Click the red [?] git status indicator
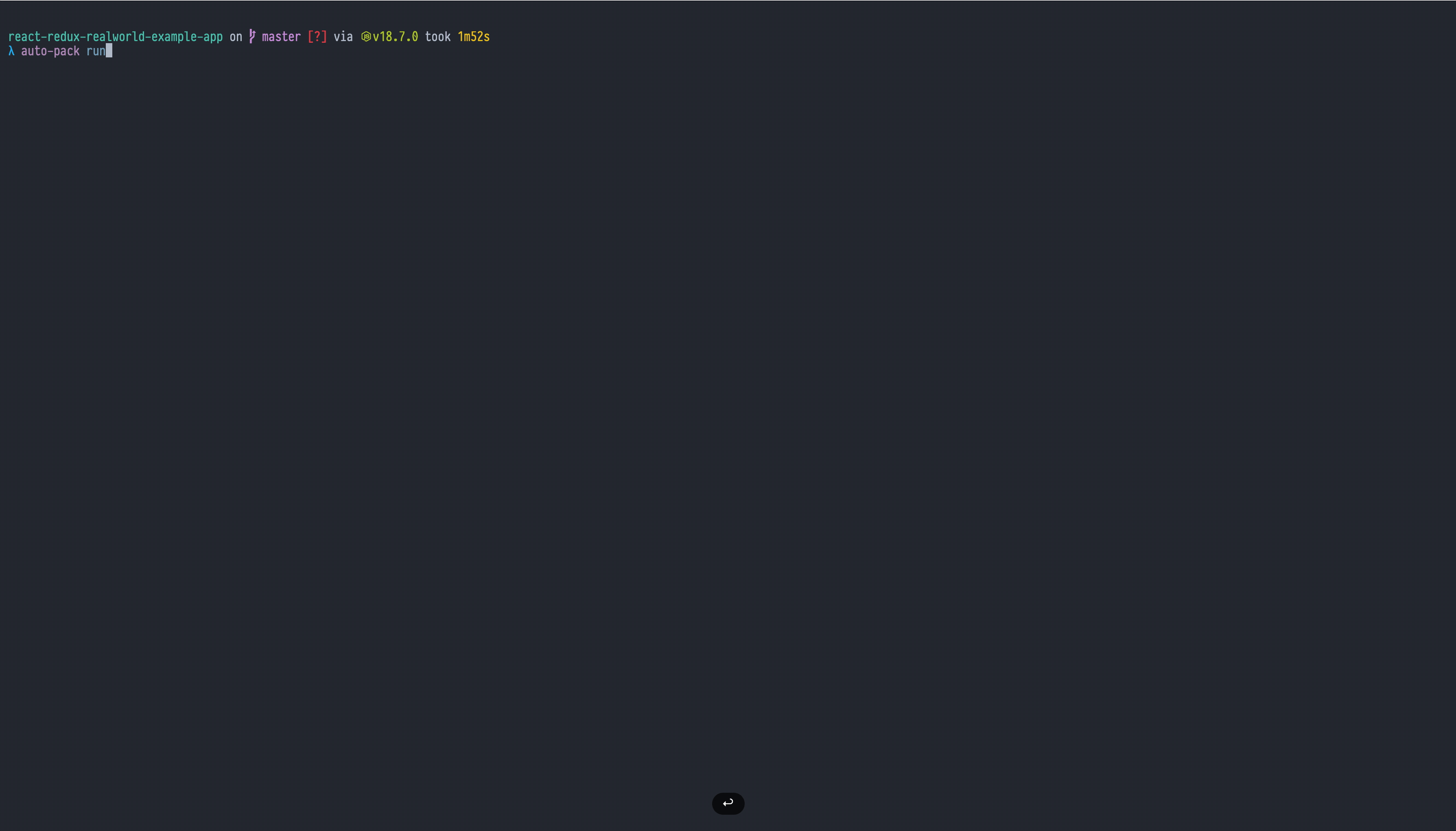 click(x=317, y=37)
